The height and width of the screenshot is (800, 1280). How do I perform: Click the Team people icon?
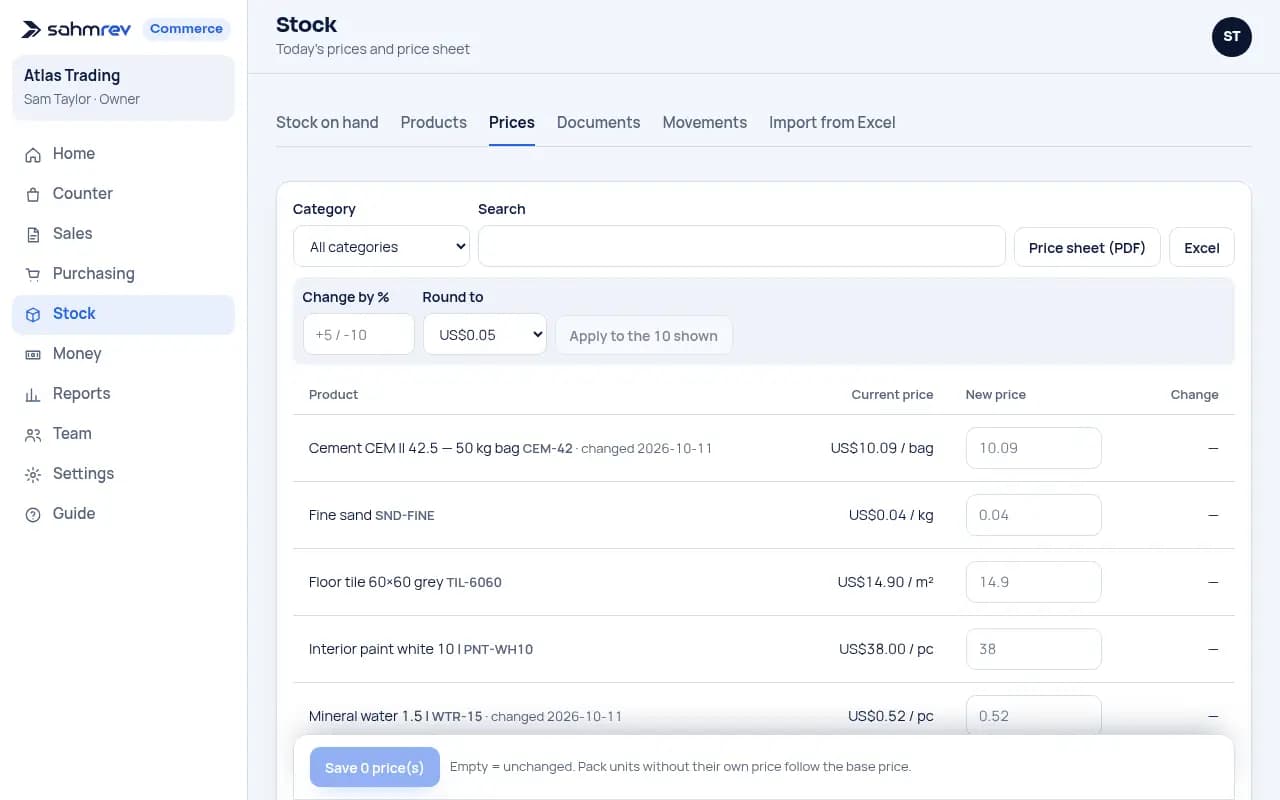33,434
